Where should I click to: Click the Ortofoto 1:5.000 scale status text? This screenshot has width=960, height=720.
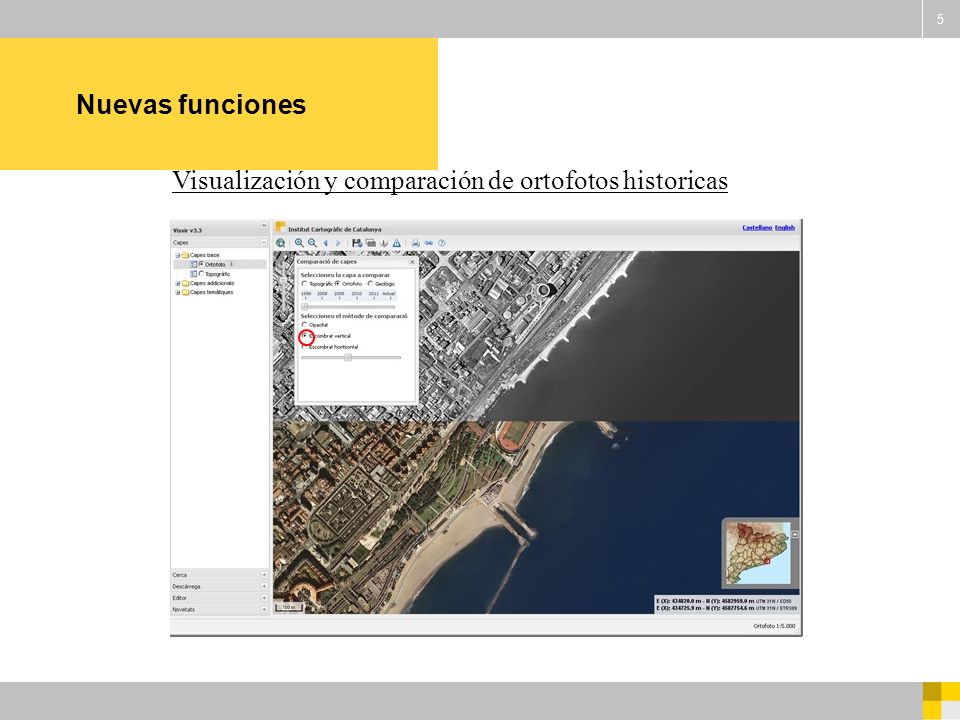pyautogui.click(x=774, y=626)
